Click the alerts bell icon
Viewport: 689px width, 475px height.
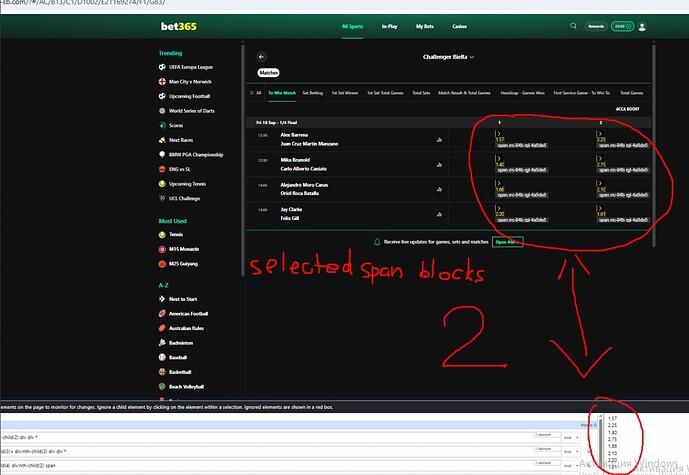click(x=377, y=242)
